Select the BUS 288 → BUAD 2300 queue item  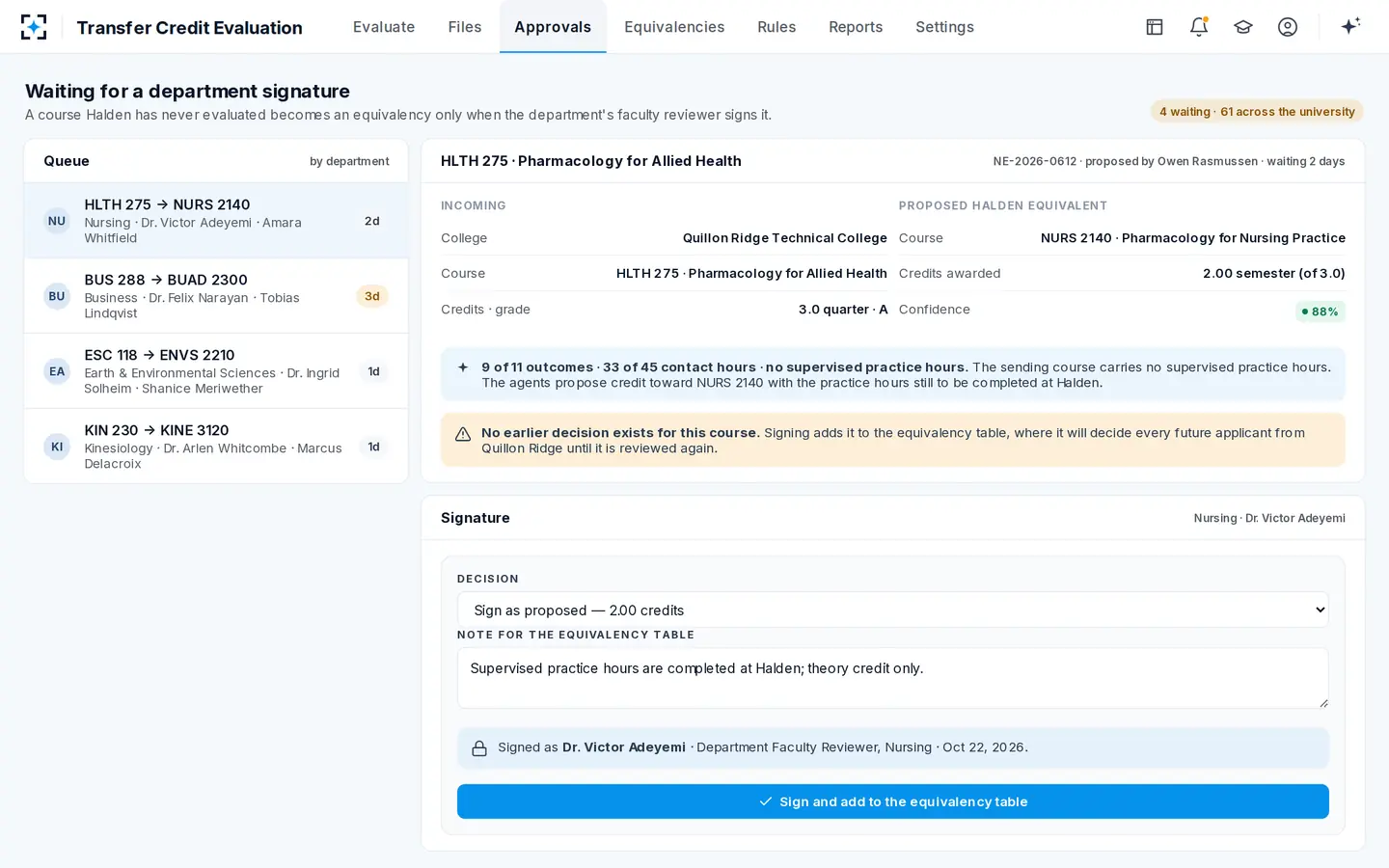tap(216, 296)
